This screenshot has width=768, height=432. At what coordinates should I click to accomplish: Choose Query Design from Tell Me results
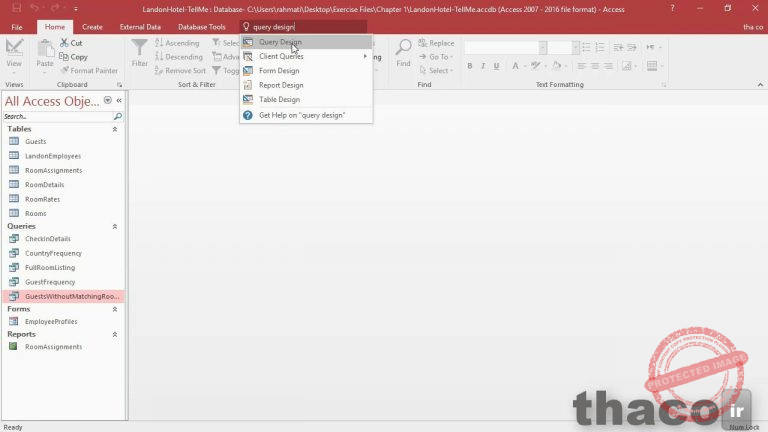pos(306,42)
